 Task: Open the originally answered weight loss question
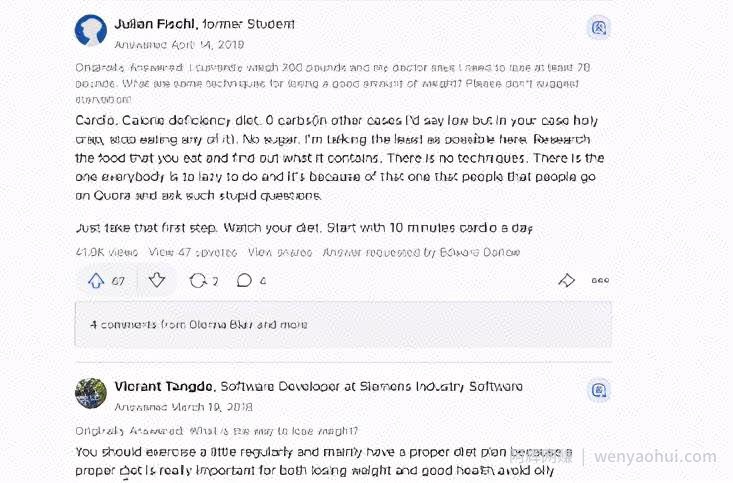332,83
